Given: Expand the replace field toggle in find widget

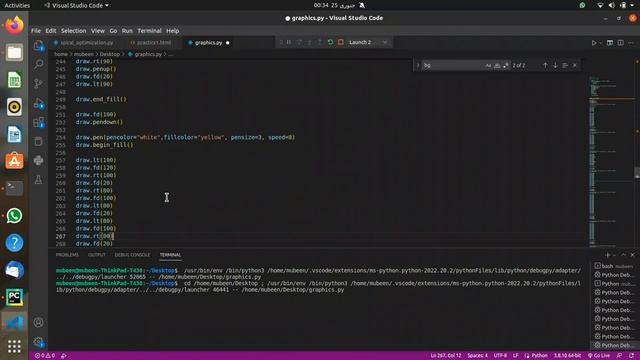Looking at the screenshot, I should (418, 65).
